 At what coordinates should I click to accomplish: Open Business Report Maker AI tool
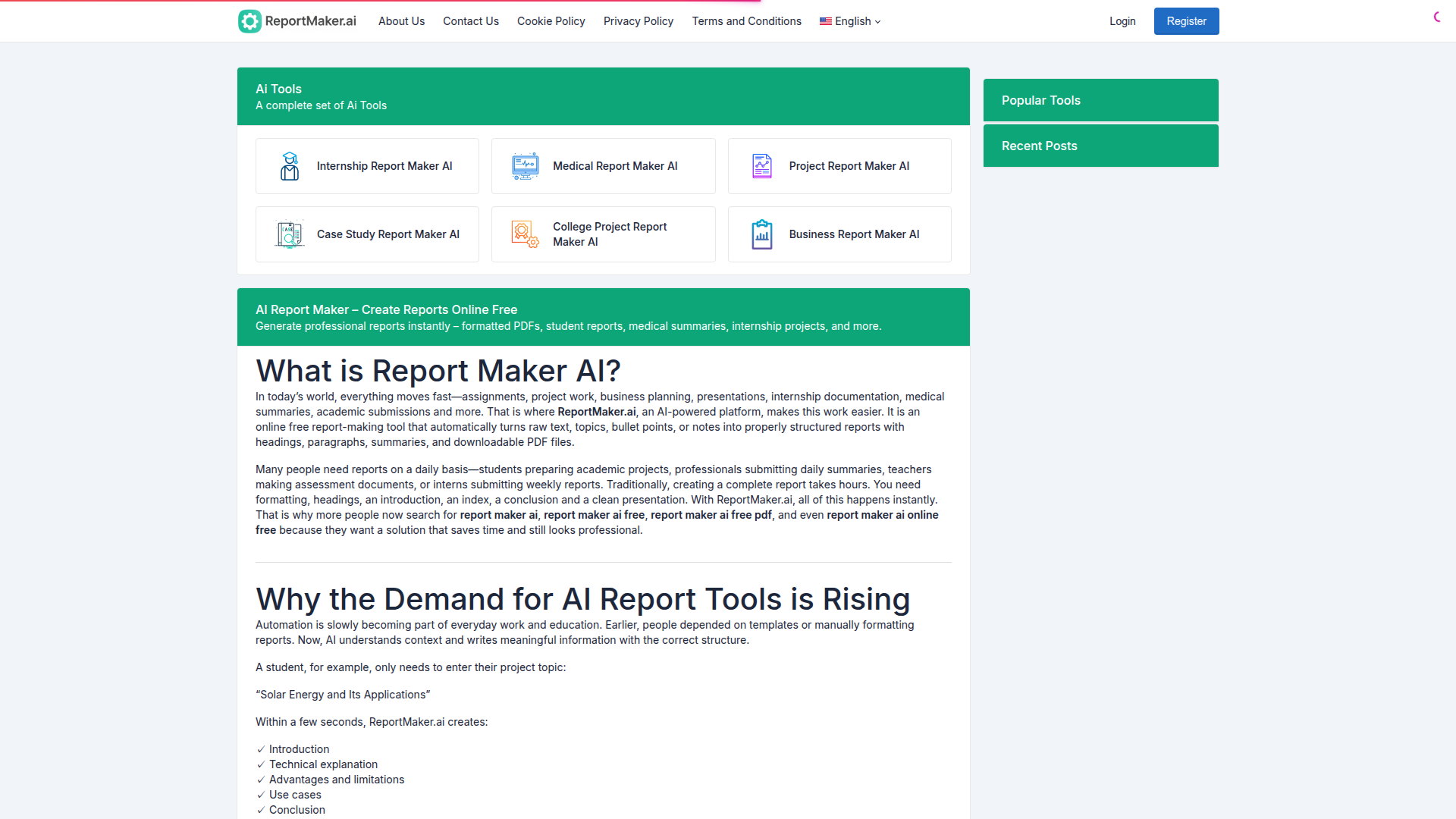click(839, 234)
